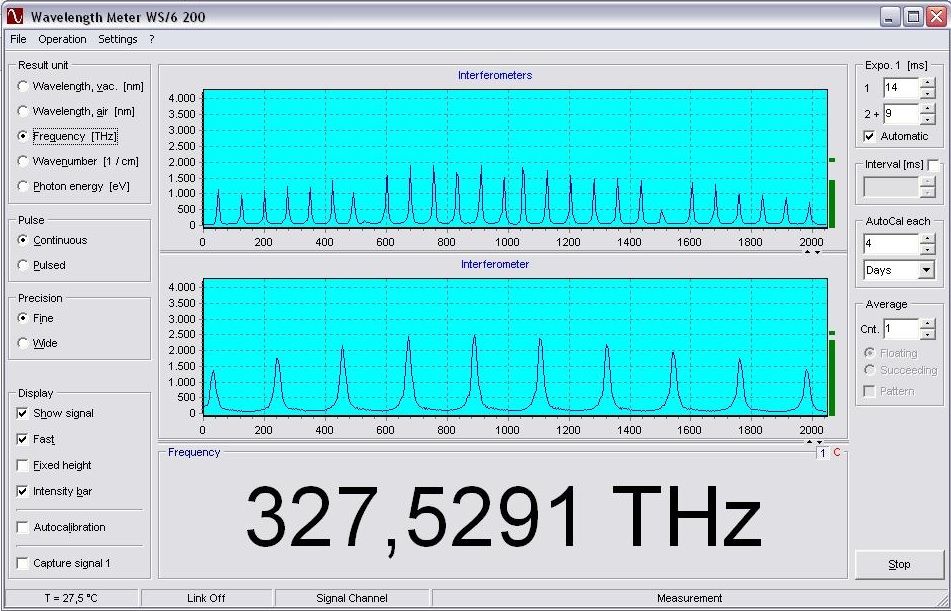Click the down-arrow splitter below the Interferometers chart
The height and width of the screenshot is (611, 951).
click(818, 252)
